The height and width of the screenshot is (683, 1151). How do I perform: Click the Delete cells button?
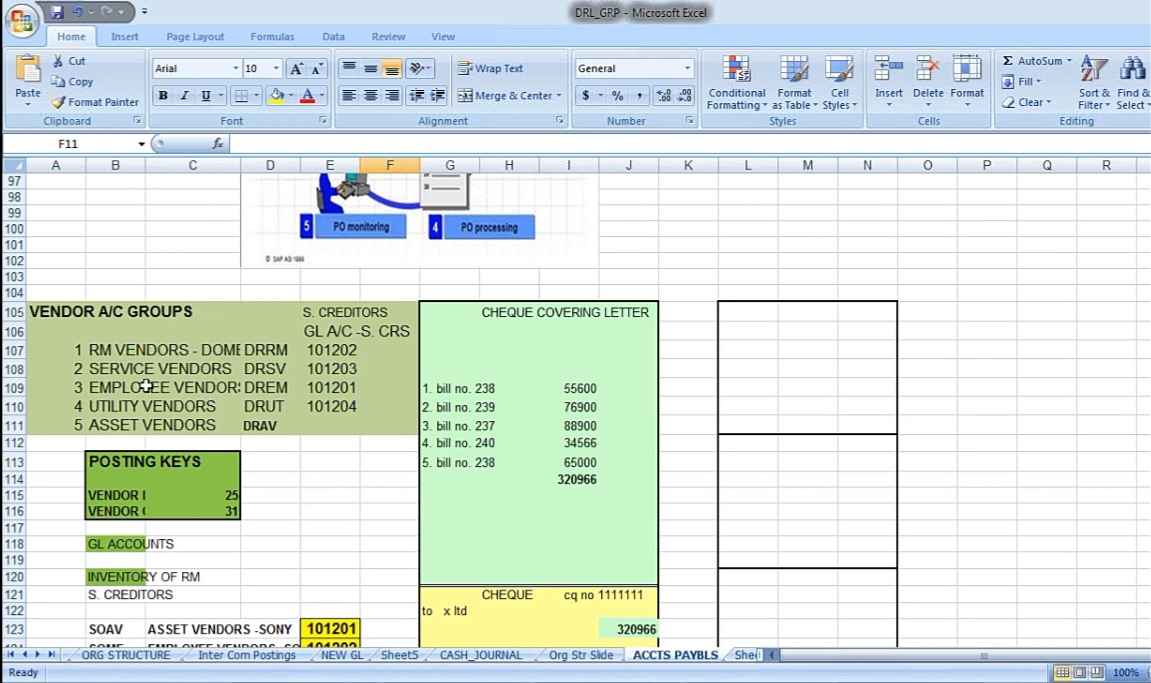[928, 83]
